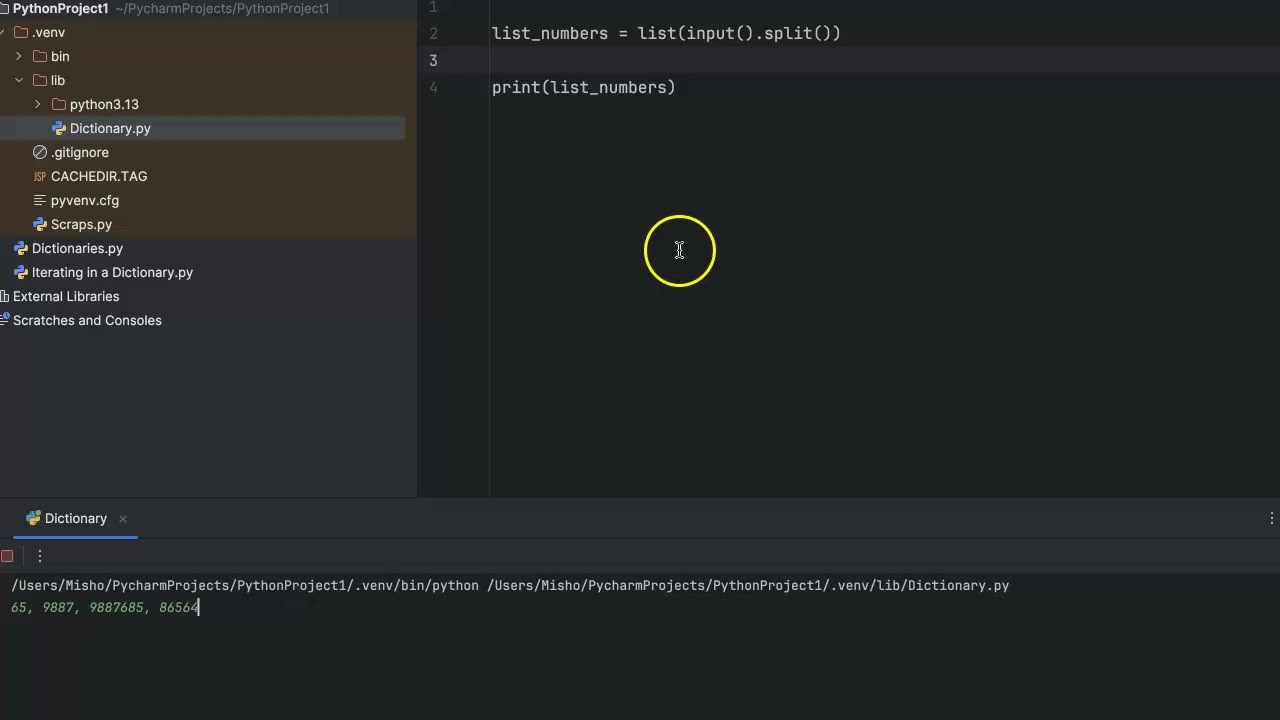Open Scraps.py in the project tree

coord(81,224)
